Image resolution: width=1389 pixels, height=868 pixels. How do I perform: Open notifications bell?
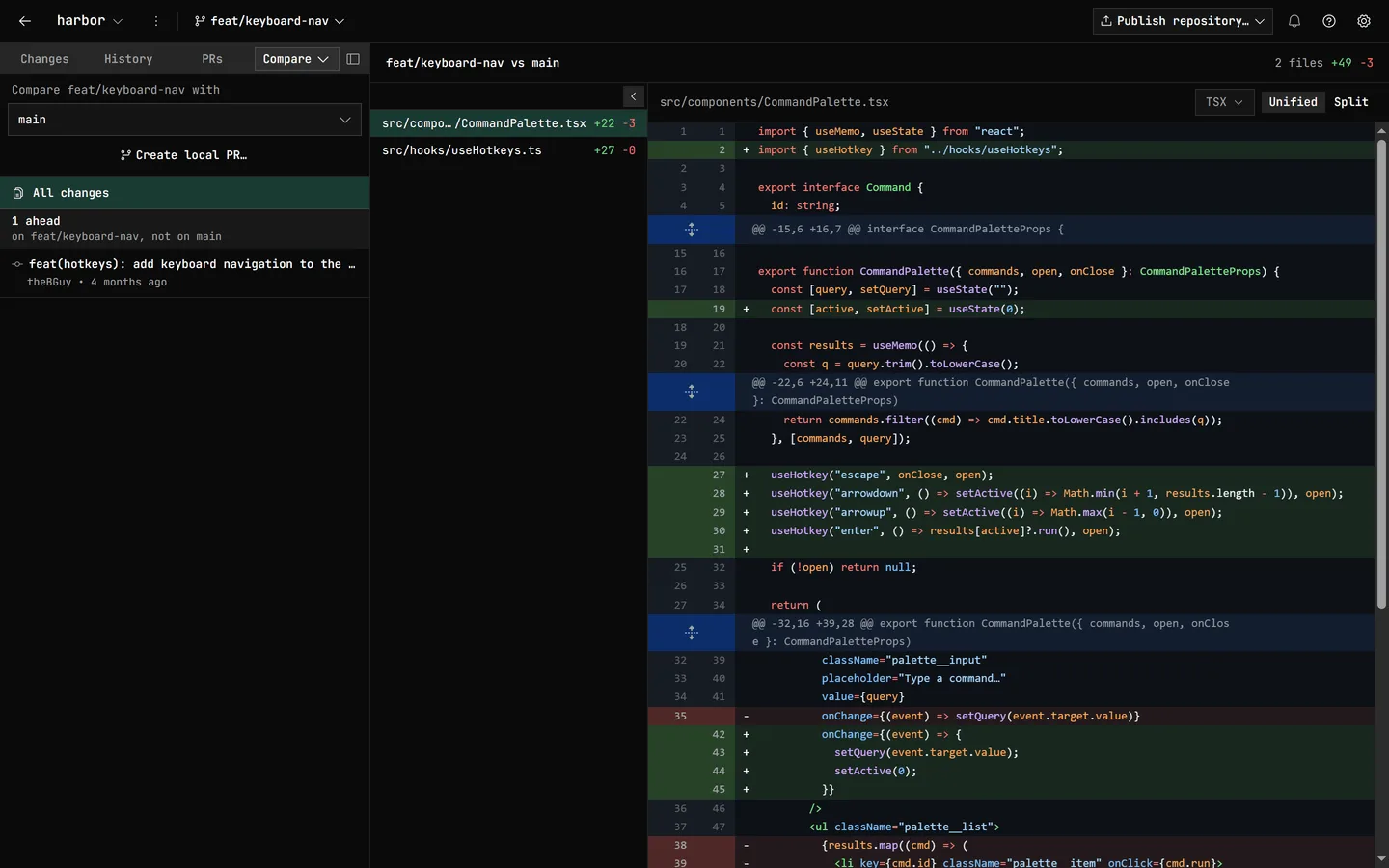coord(1294,21)
